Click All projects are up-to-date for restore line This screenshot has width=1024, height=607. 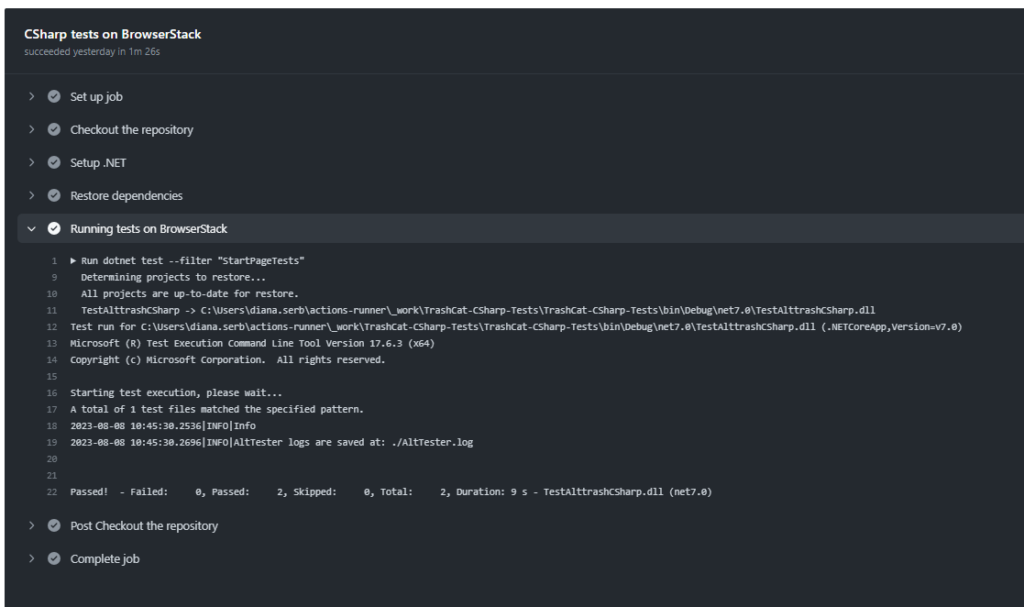[x=189, y=294]
